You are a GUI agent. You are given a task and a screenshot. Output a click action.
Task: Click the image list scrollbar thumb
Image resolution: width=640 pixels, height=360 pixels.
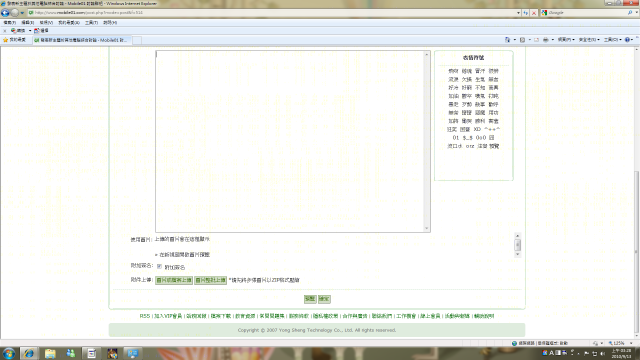518,245
